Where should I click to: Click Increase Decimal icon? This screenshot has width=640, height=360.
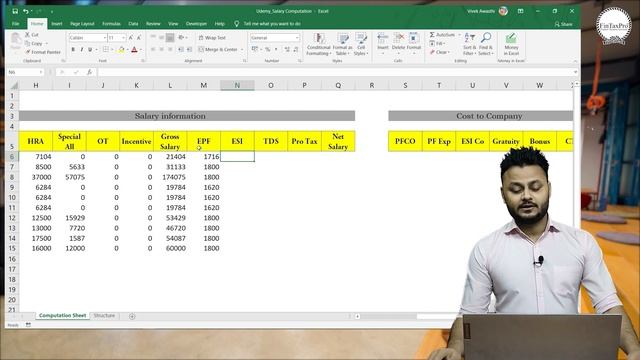(x=287, y=49)
